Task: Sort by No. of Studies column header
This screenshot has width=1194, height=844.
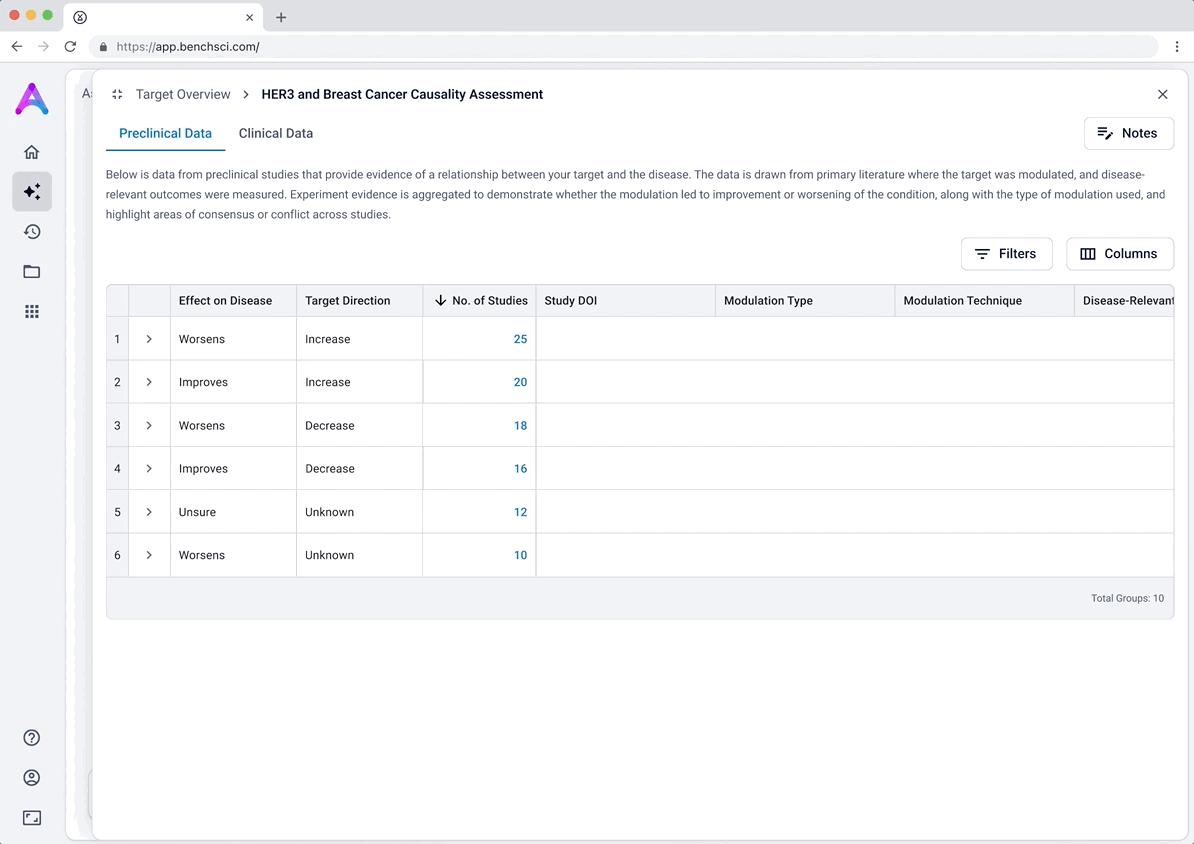Action: [x=480, y=301]
